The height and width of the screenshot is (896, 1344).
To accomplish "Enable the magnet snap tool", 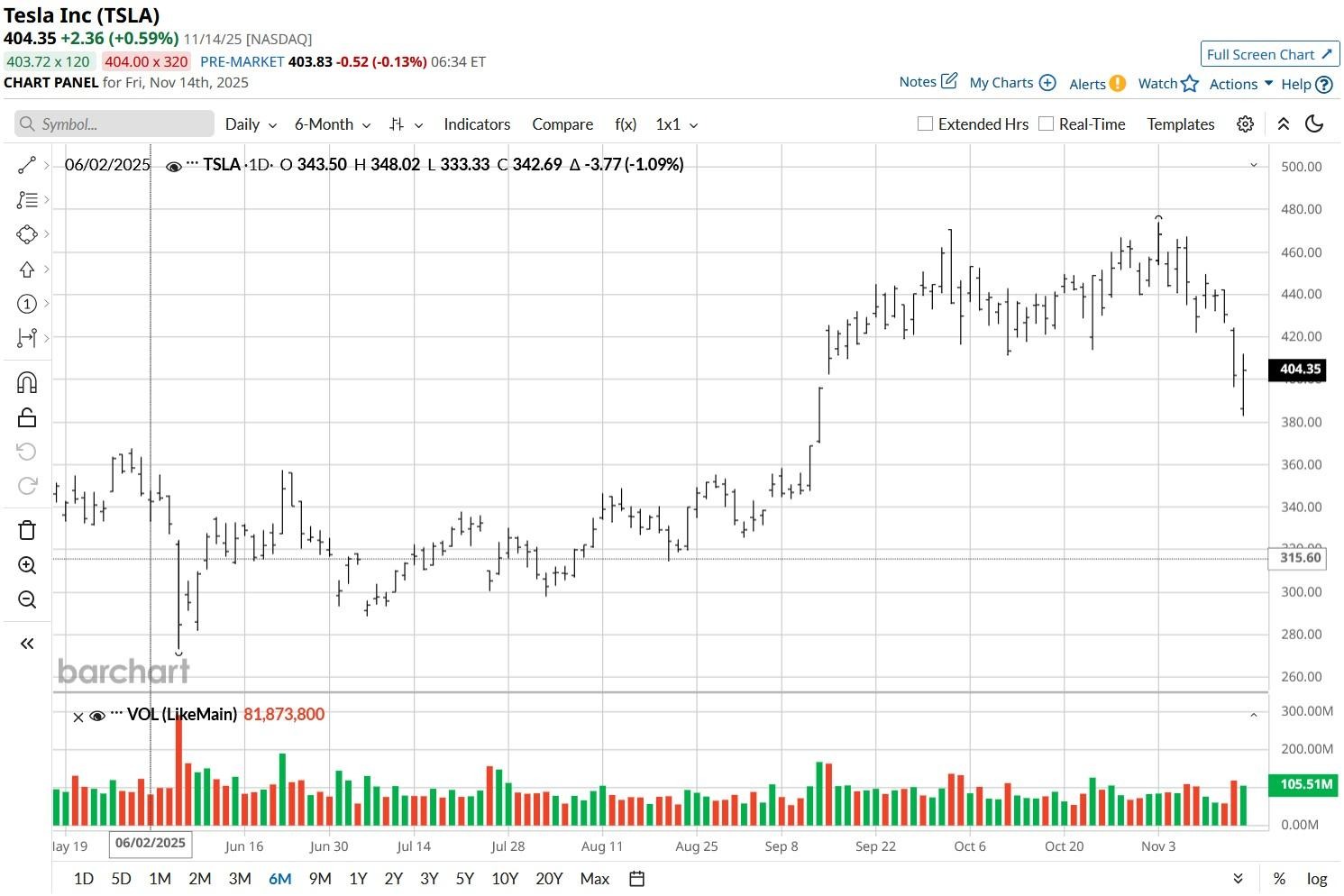I will pos(27,382).
